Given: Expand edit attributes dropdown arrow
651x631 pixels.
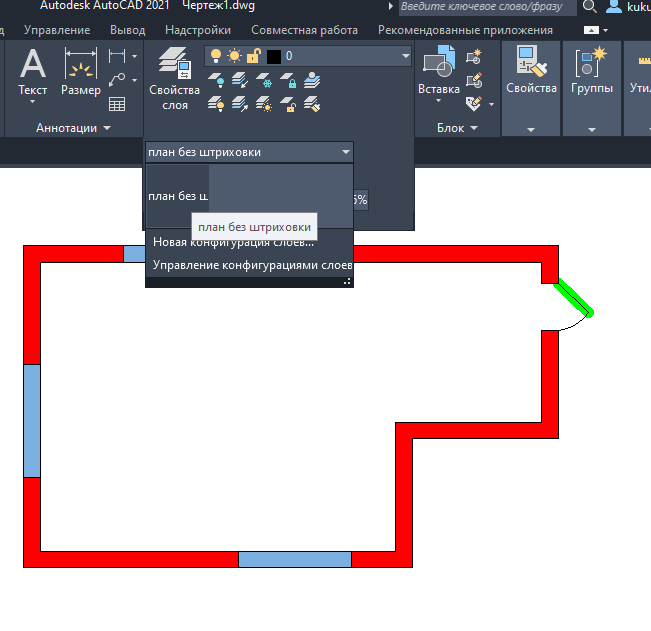Looking at the screenshot, I should (x=492, y=104).
